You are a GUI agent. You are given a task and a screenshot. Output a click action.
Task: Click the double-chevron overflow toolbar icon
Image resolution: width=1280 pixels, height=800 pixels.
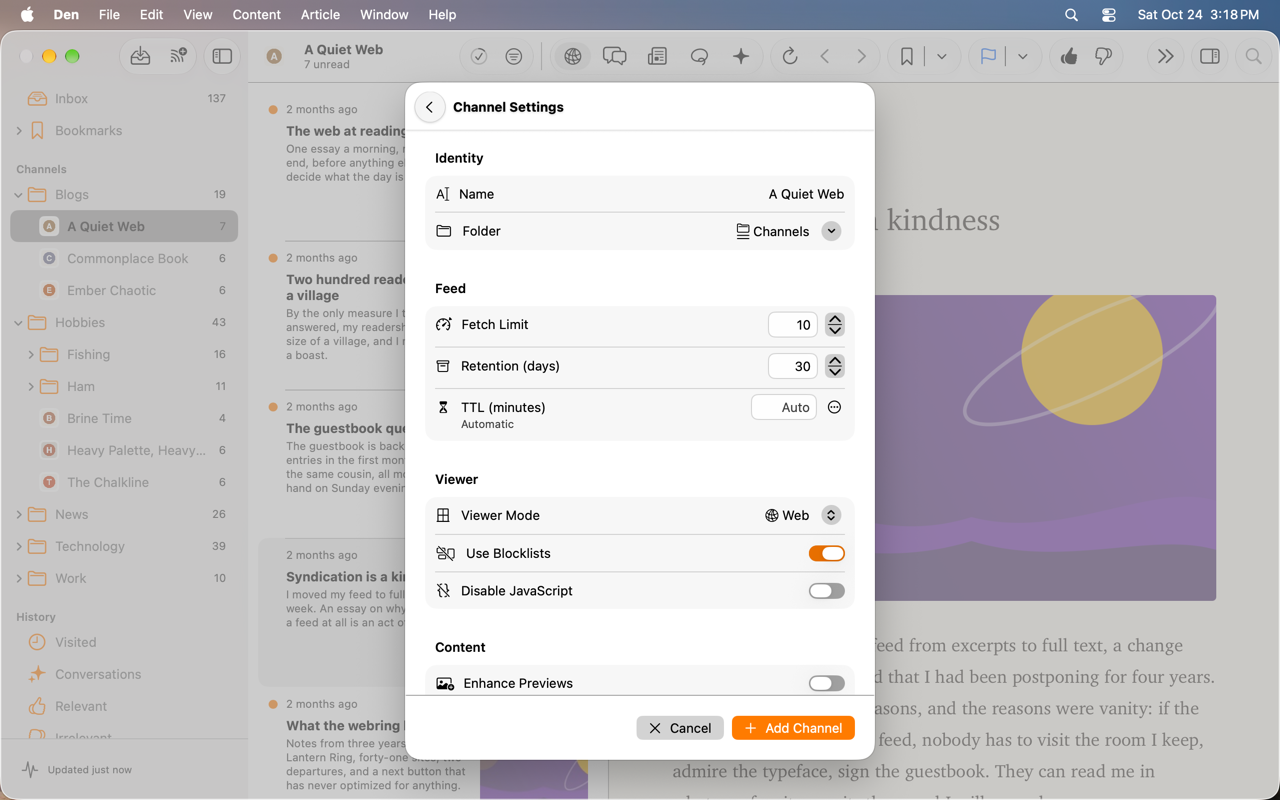(x=1165, y=57)
